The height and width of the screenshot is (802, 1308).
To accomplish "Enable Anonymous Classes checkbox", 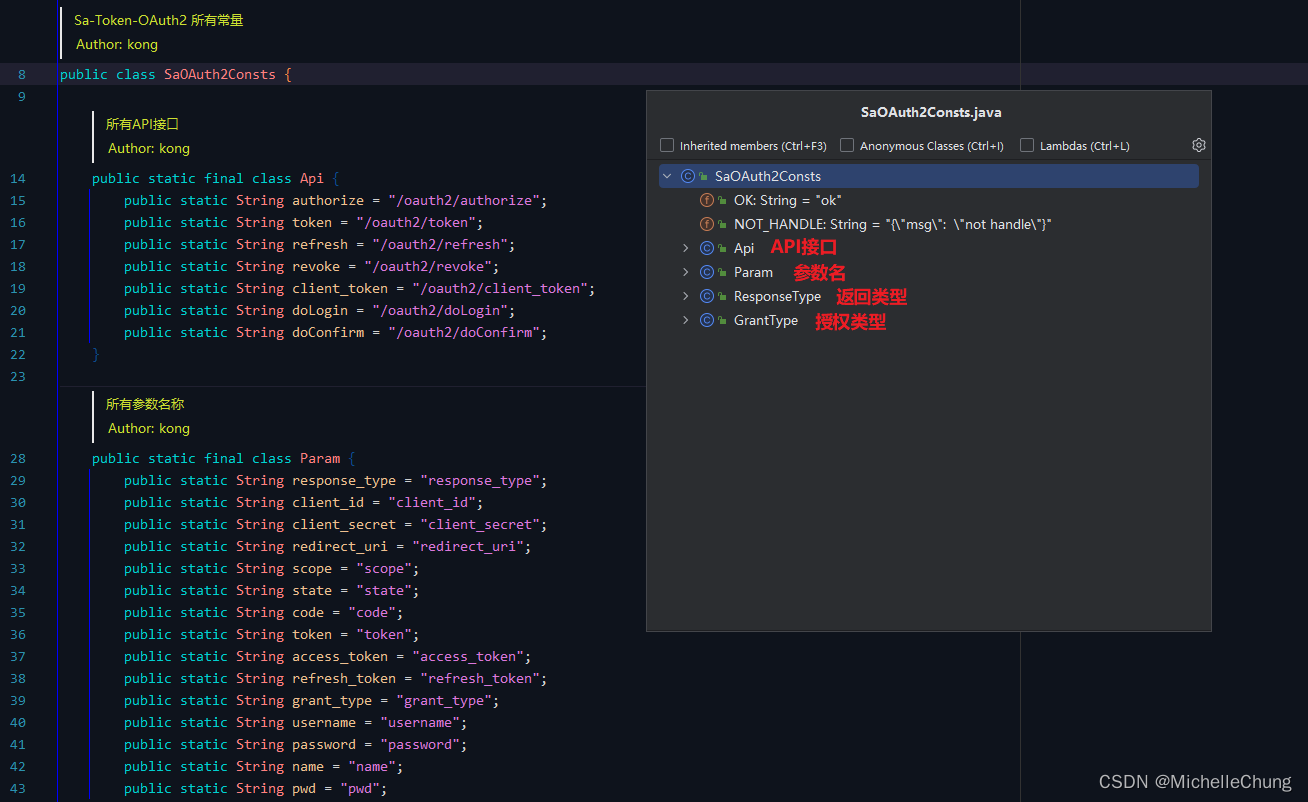I will pos(847,145).
